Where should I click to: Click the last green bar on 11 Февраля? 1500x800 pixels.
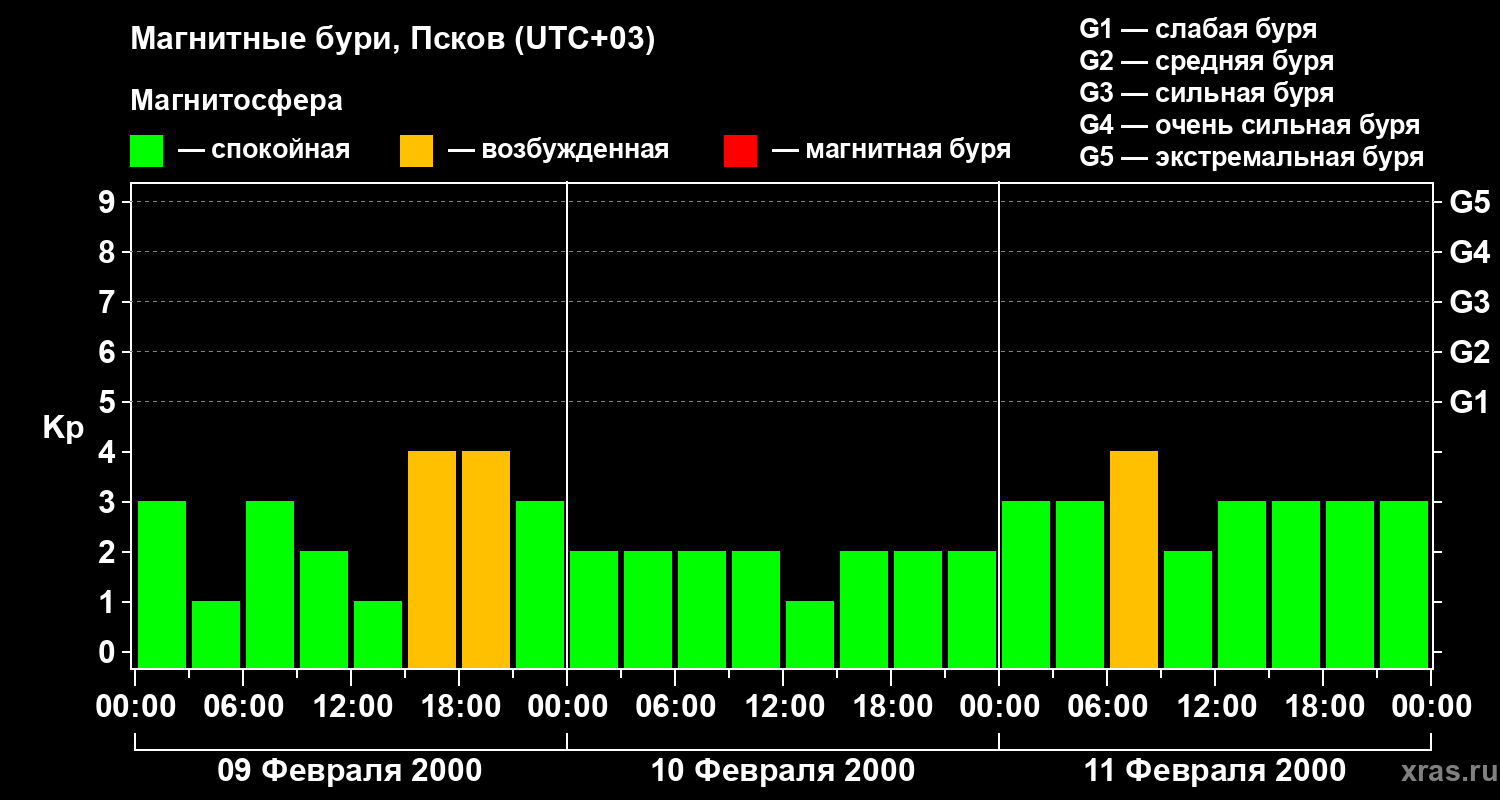pos(1404,584)
